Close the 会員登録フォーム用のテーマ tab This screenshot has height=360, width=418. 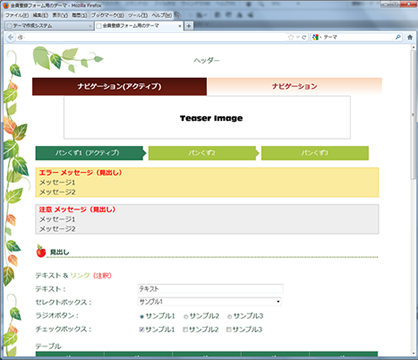click(180, 26)
